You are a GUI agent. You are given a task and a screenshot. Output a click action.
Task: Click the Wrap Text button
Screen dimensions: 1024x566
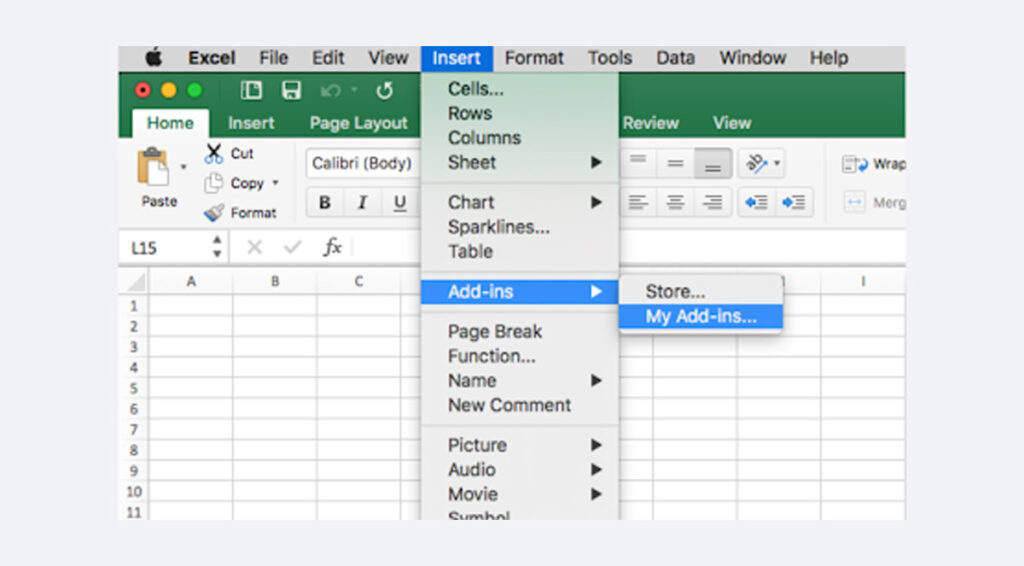873,164
